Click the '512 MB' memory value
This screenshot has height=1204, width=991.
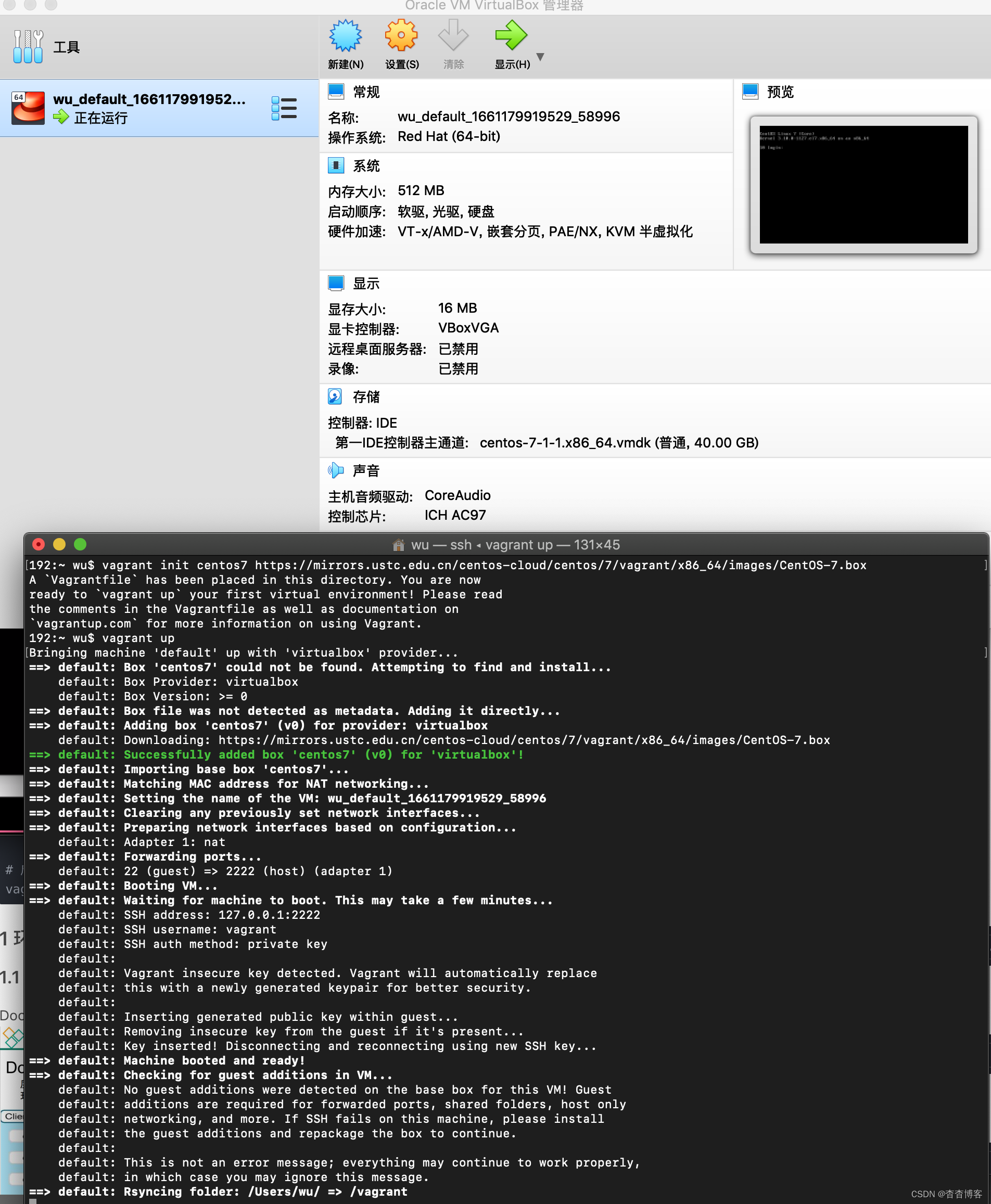coord(421,190)
